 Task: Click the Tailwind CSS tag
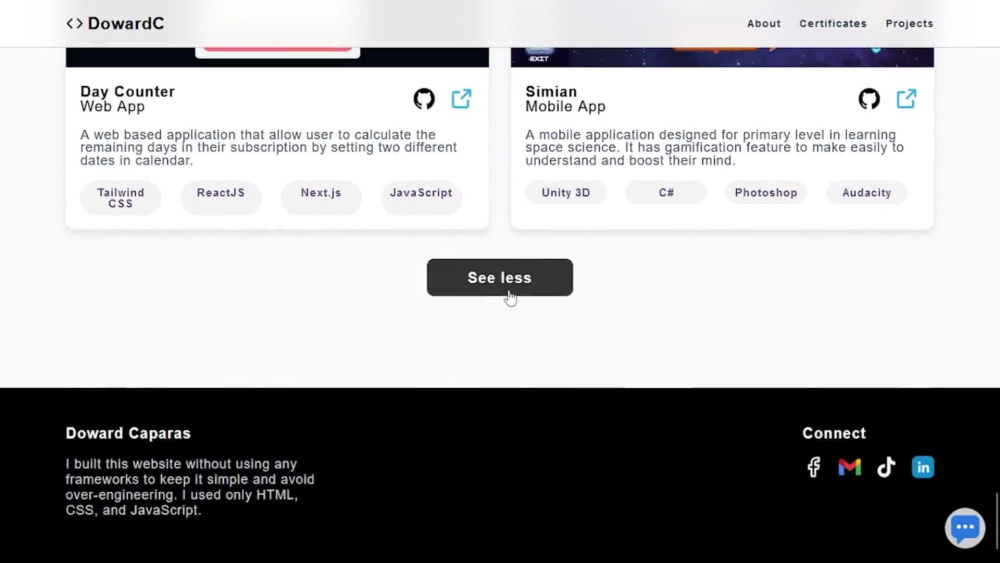point(121,198)
